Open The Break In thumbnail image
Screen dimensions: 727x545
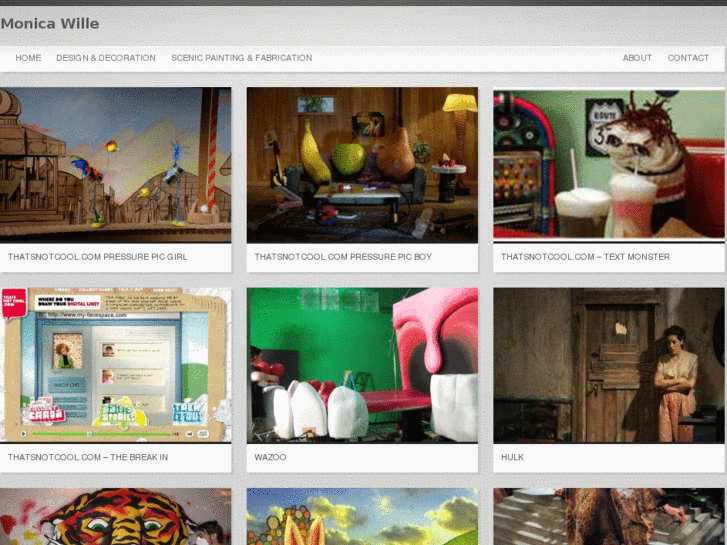pyautogui.click(x=115, y=365)
